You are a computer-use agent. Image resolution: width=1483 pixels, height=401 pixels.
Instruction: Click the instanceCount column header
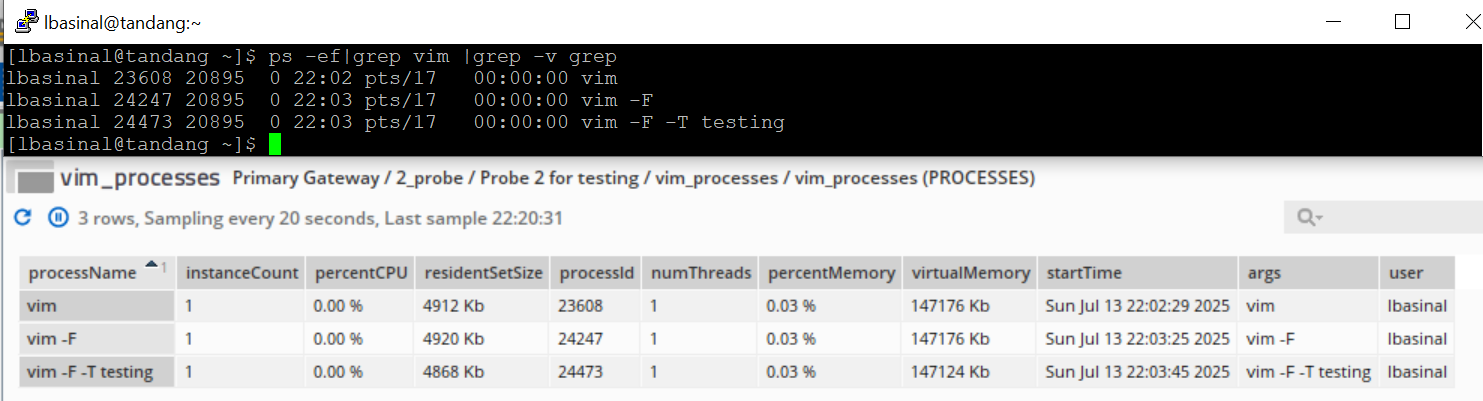[x=241, y=273]
